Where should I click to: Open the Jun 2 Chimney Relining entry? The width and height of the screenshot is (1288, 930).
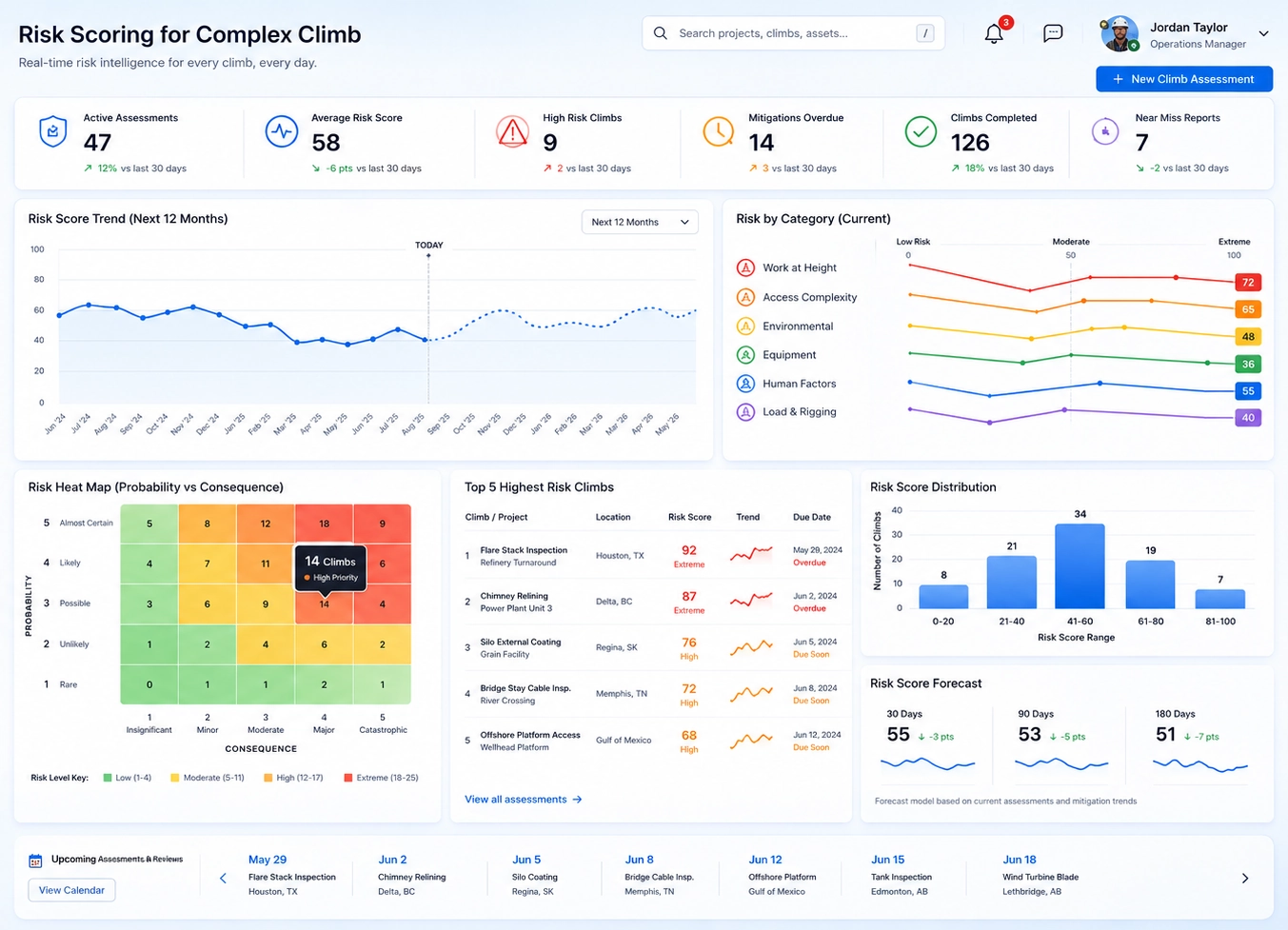point(412,875)
